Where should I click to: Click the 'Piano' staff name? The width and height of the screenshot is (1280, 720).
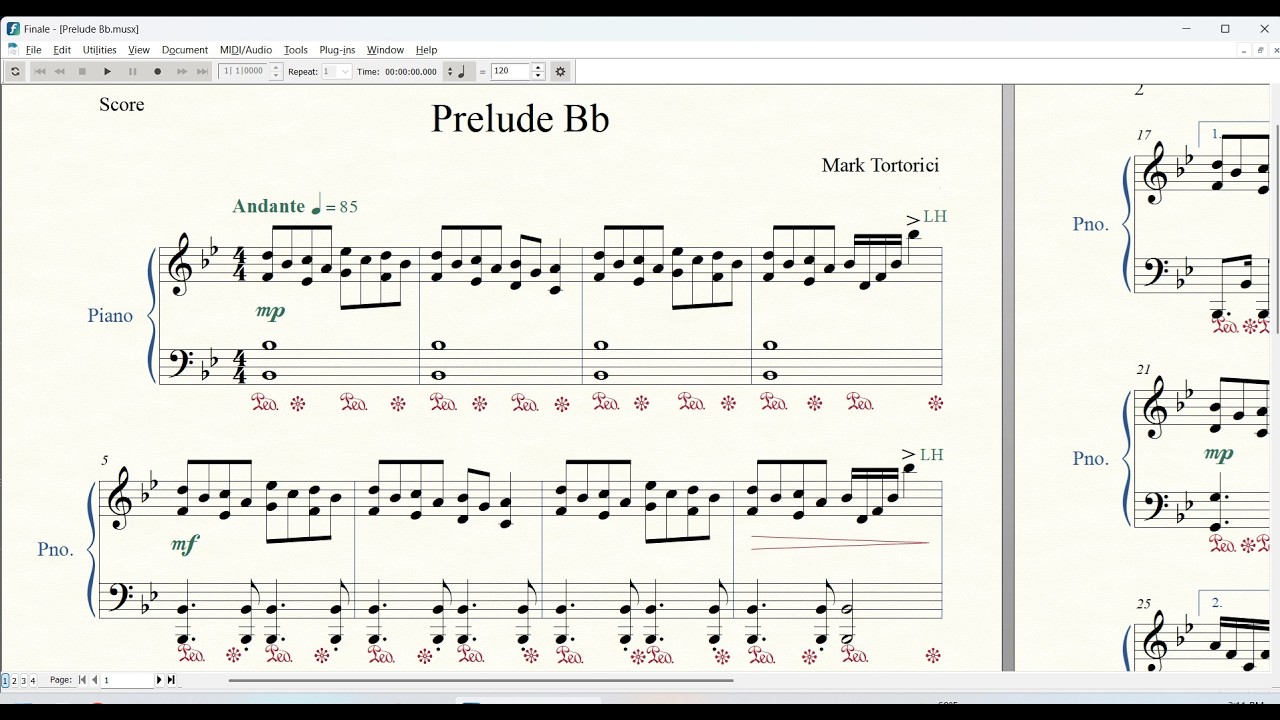(110, 316)
